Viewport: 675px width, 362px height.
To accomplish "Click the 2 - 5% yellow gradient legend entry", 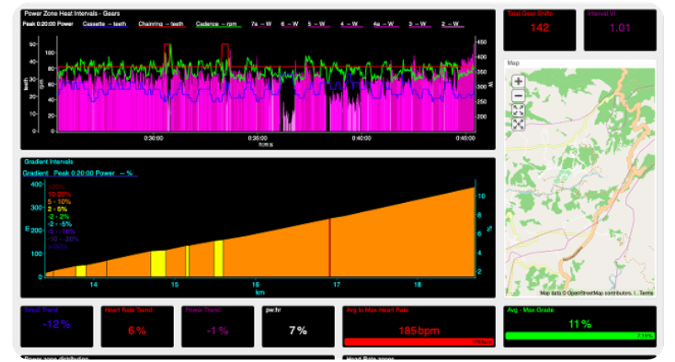I will tap(57, 209).
